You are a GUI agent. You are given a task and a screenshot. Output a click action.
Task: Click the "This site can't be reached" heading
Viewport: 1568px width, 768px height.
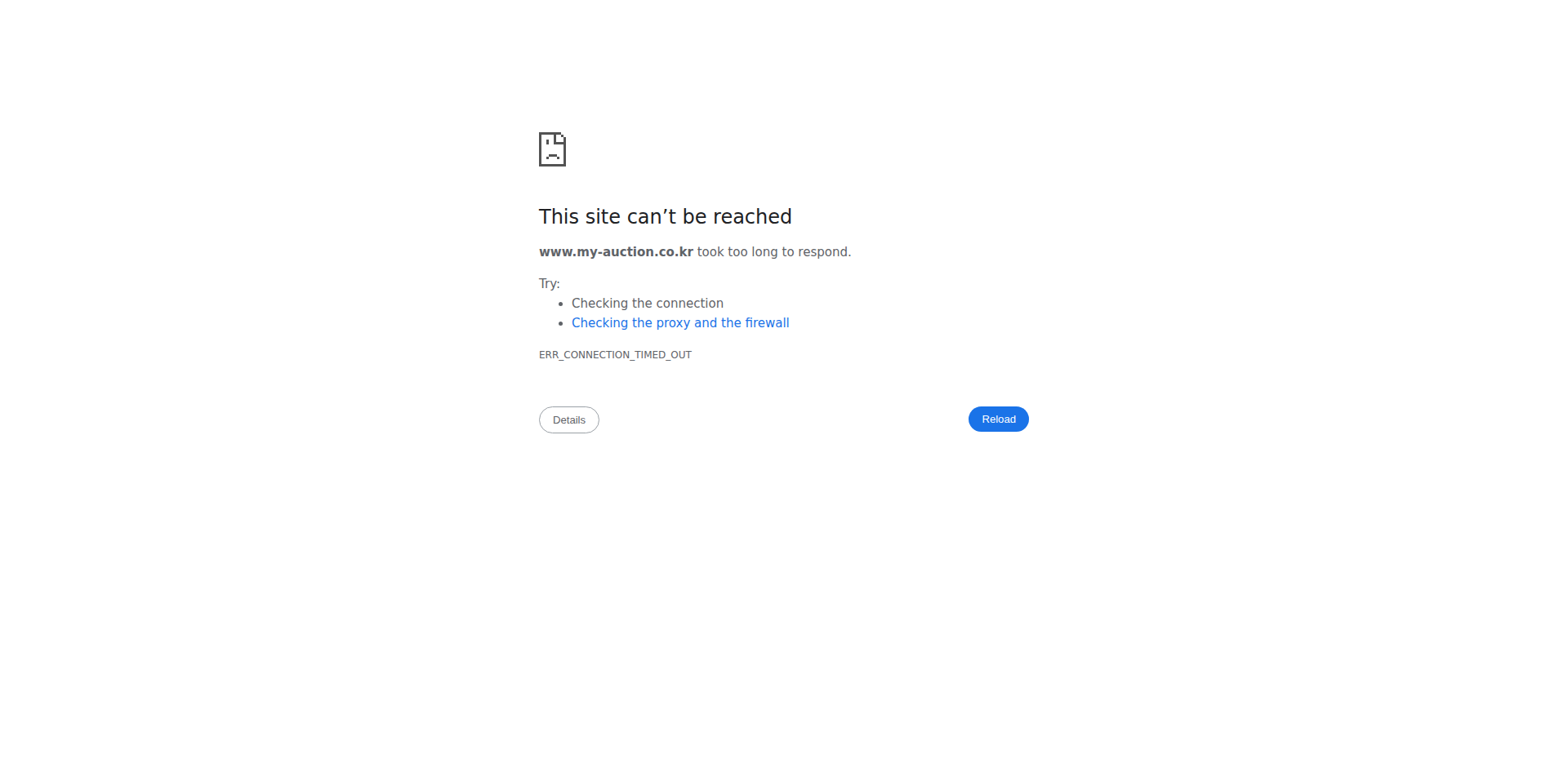[665, 216]
